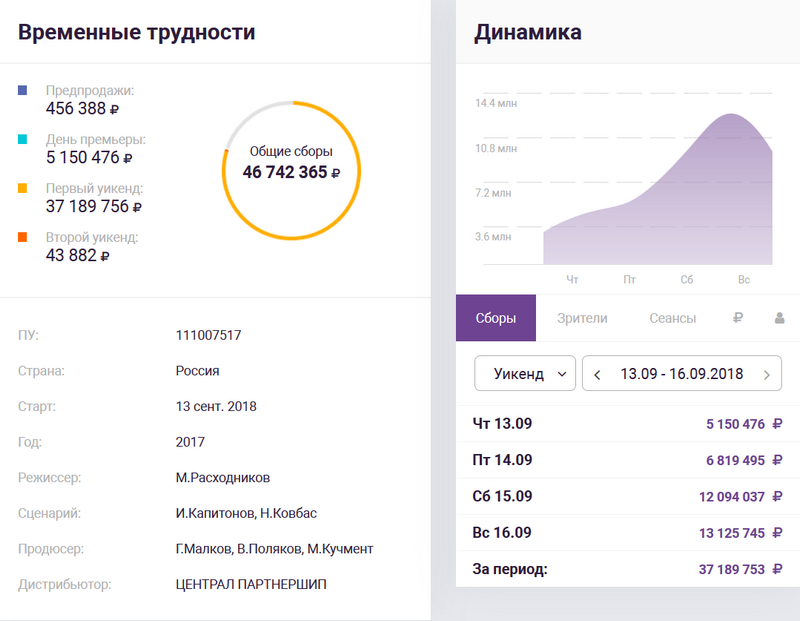Switch to the Зрители tab
The height and width of the screenshot is (621, 800).
(x=581, y=319)
